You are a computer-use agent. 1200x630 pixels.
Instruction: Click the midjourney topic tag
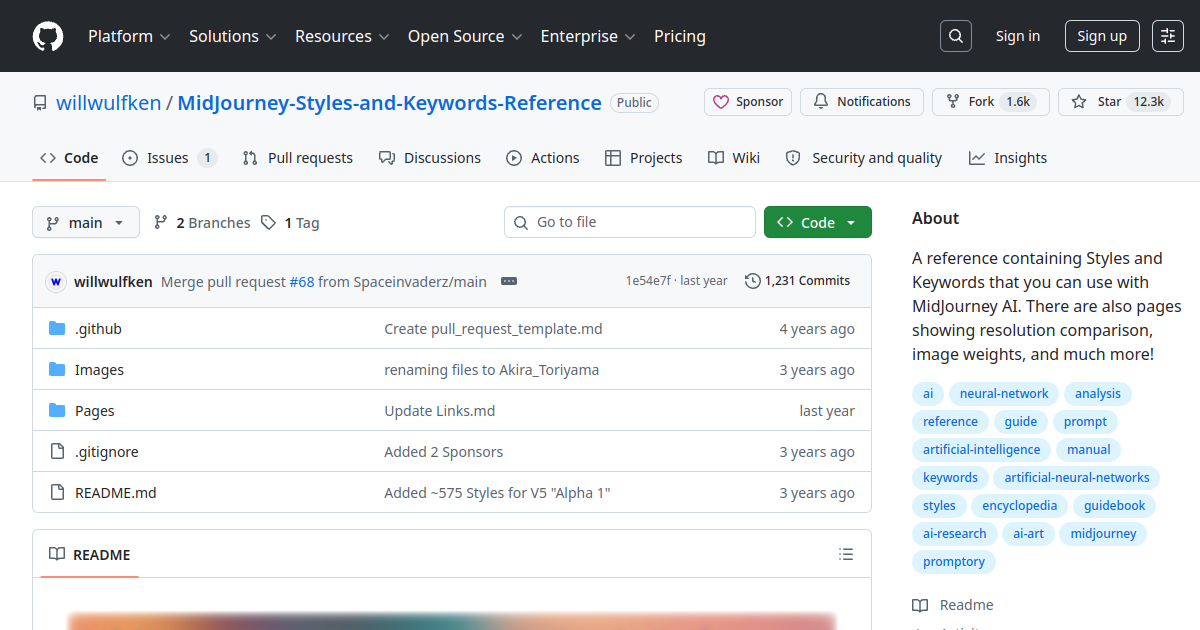tap(1103, 534)
